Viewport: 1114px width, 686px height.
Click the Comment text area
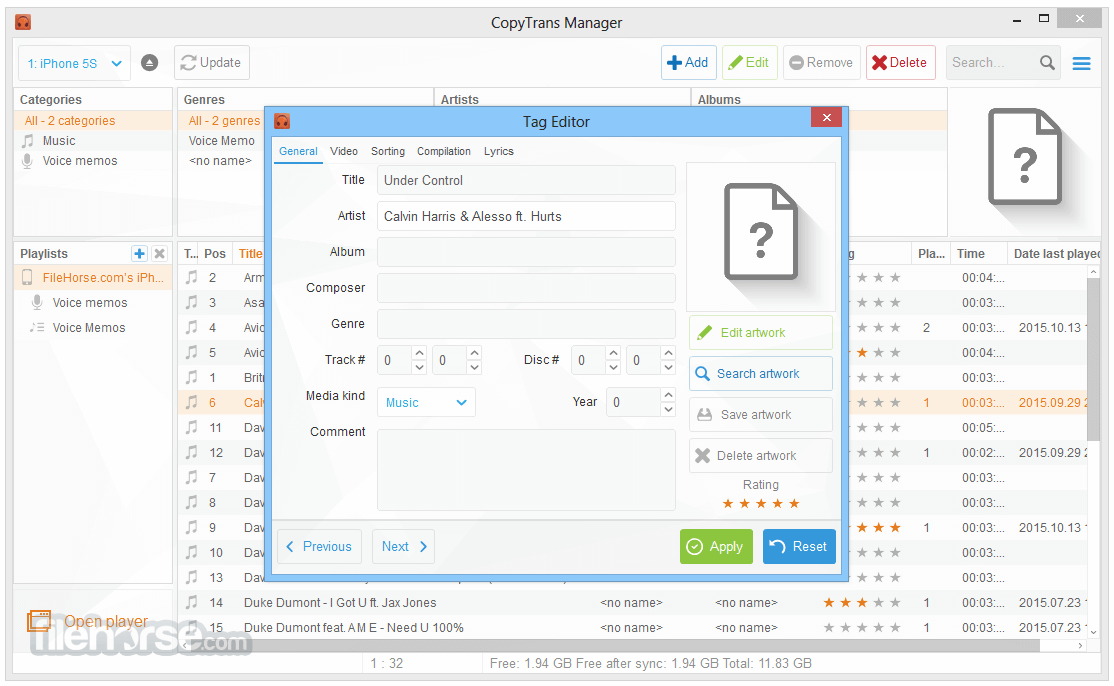pyautogui.click(x=526, y=470)
